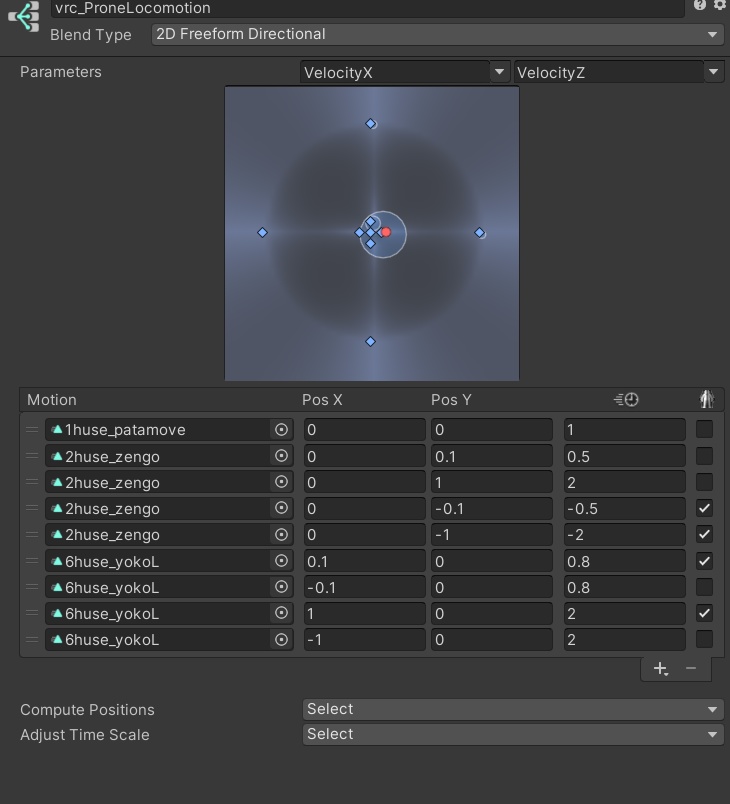Click Pos Y field showing -1
This screenshot has height=804, width=730.
coord(492,535)
